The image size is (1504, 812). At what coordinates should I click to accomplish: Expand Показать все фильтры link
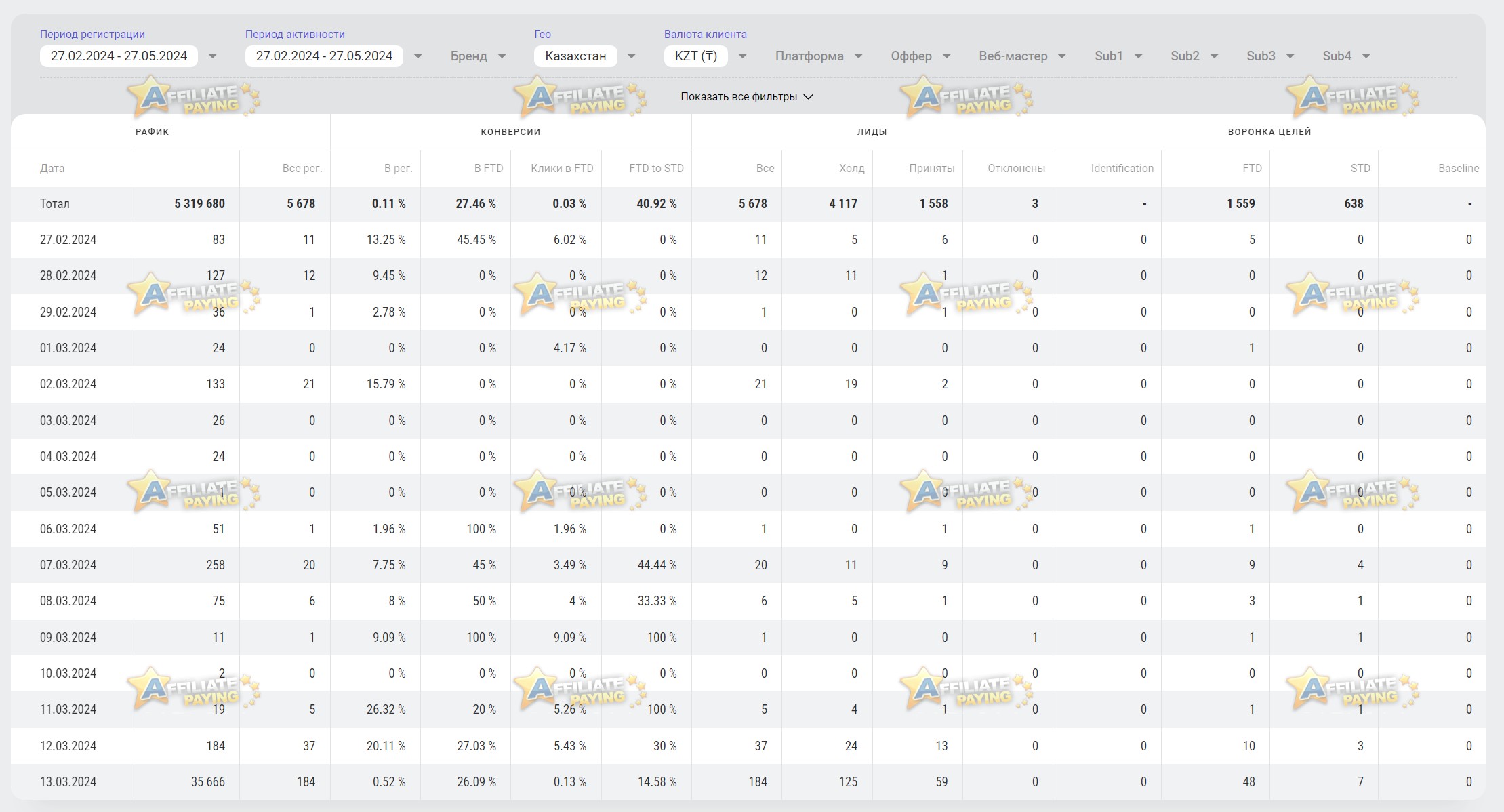[746, 97]
